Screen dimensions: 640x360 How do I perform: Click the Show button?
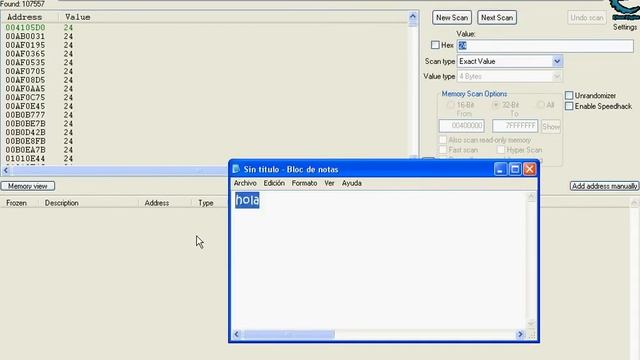coord(551,127)
